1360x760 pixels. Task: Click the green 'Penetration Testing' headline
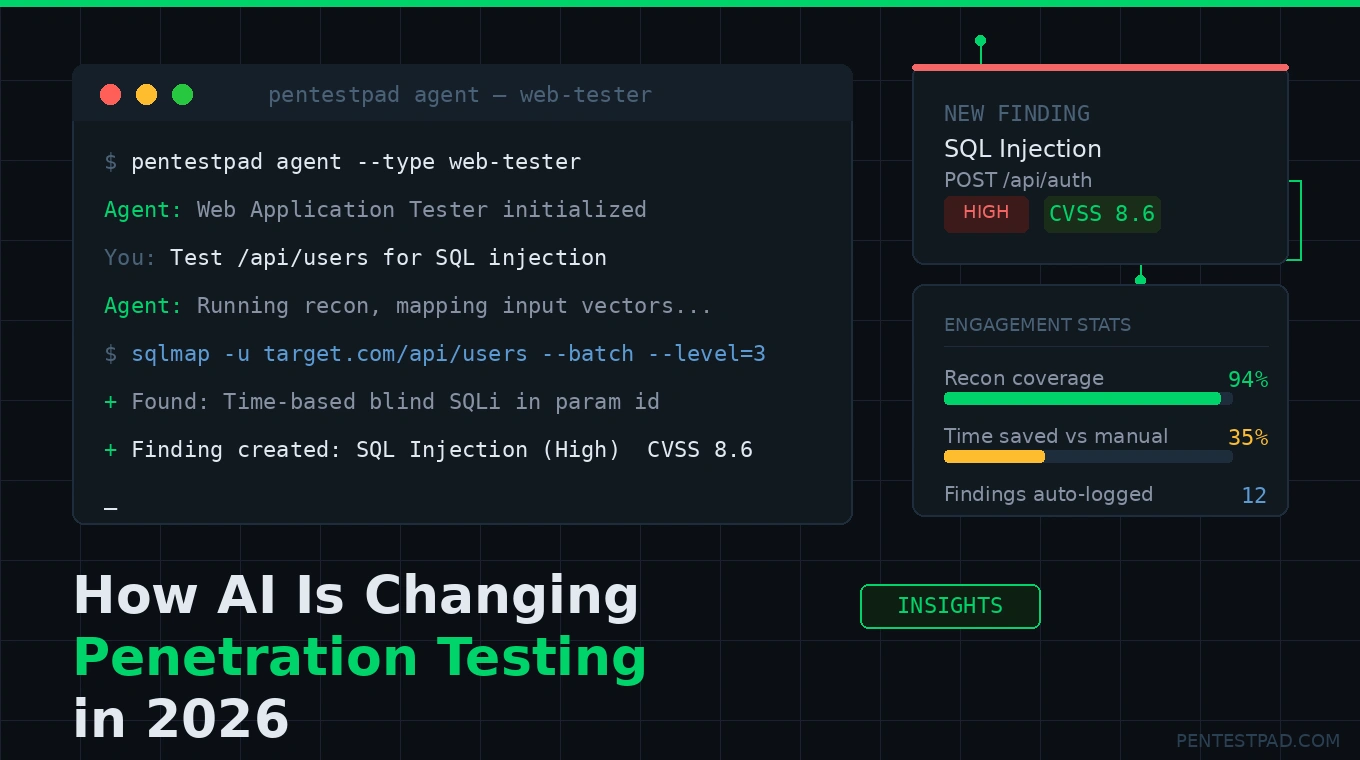pos(360,658)
